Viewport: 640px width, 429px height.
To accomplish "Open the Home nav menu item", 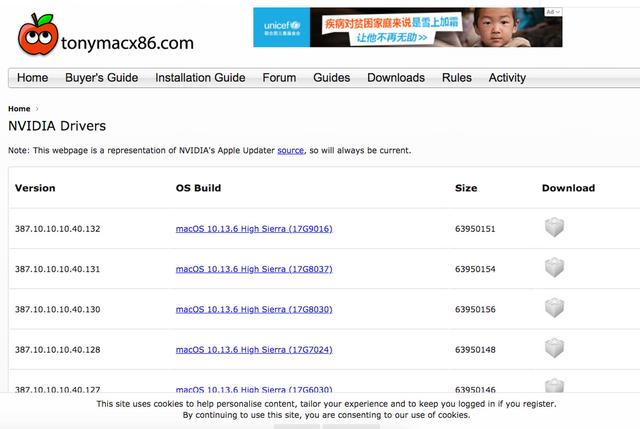I will point(32,78).
